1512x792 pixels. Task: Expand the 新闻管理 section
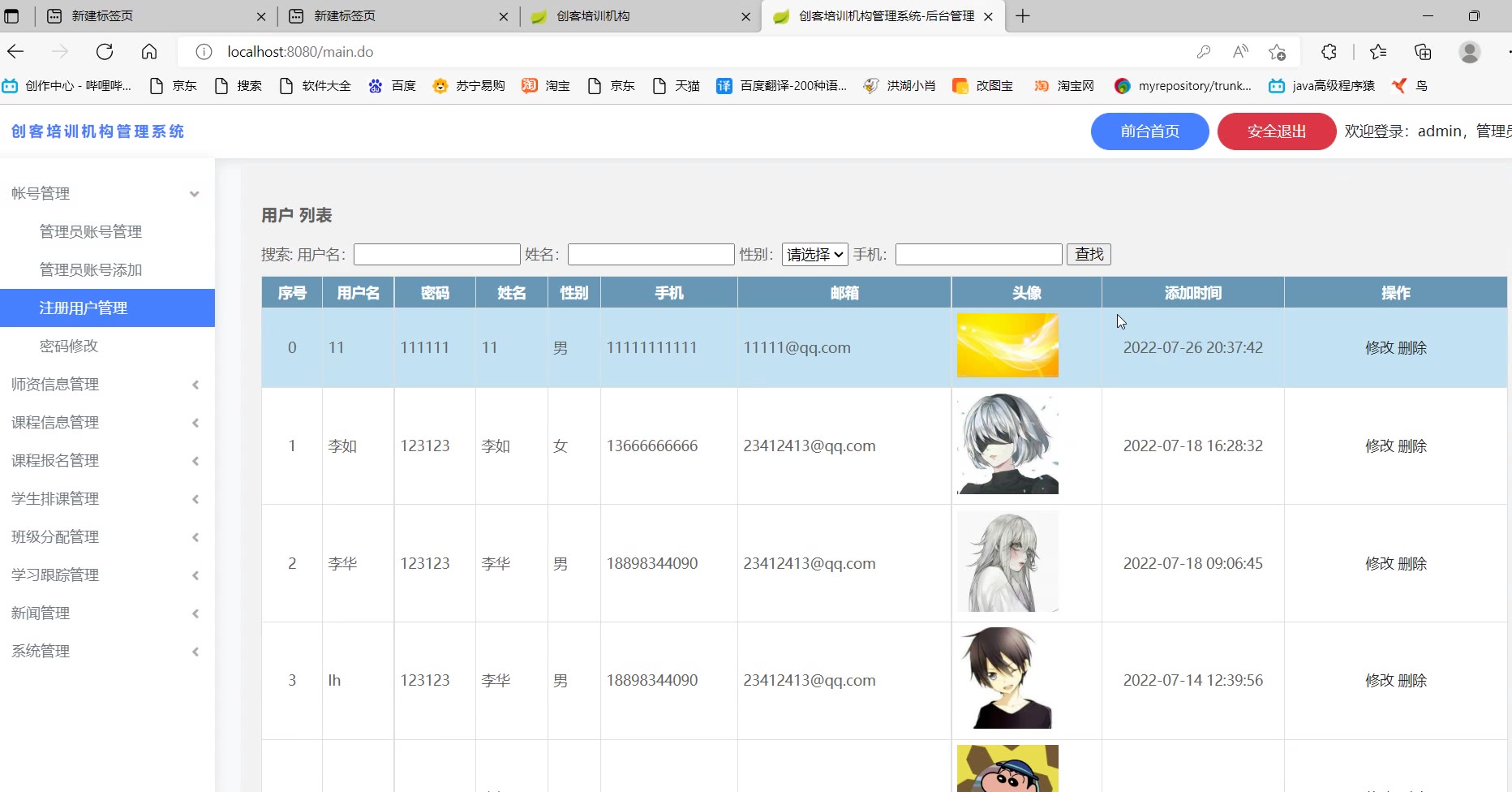pos(105,613)
